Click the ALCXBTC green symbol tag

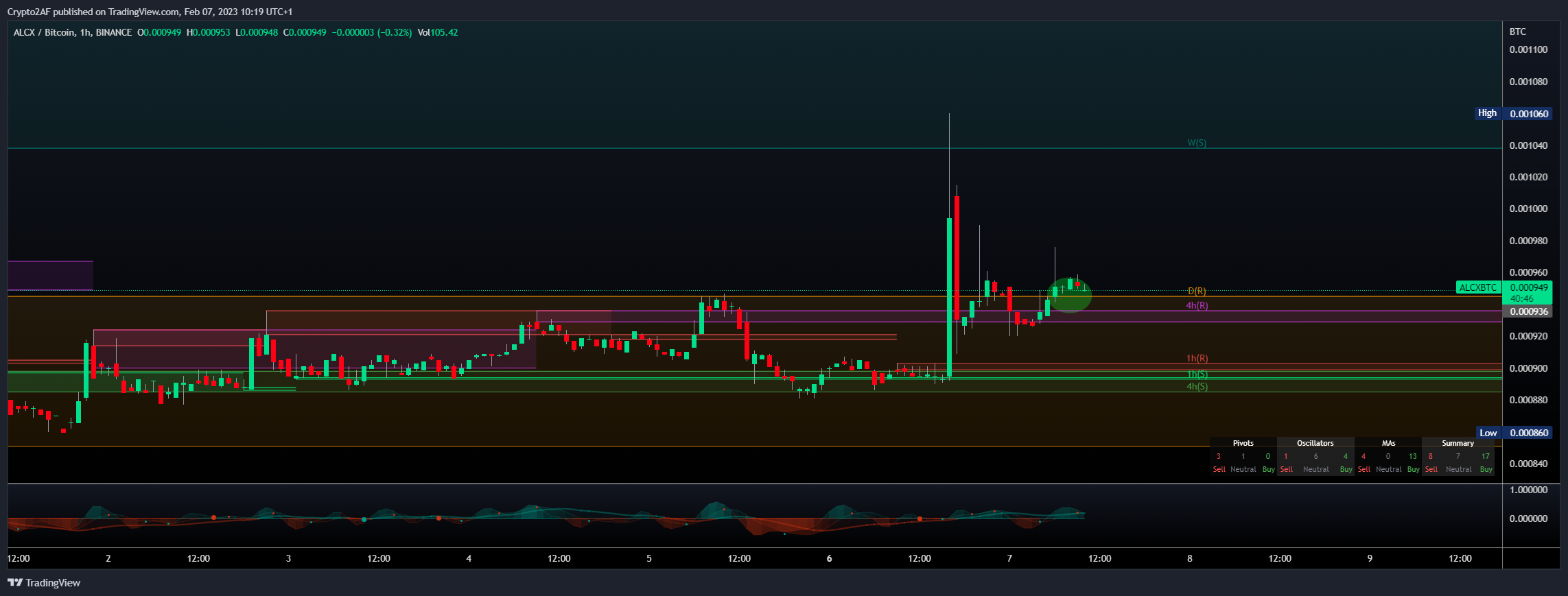click(x=1478, y=287)
